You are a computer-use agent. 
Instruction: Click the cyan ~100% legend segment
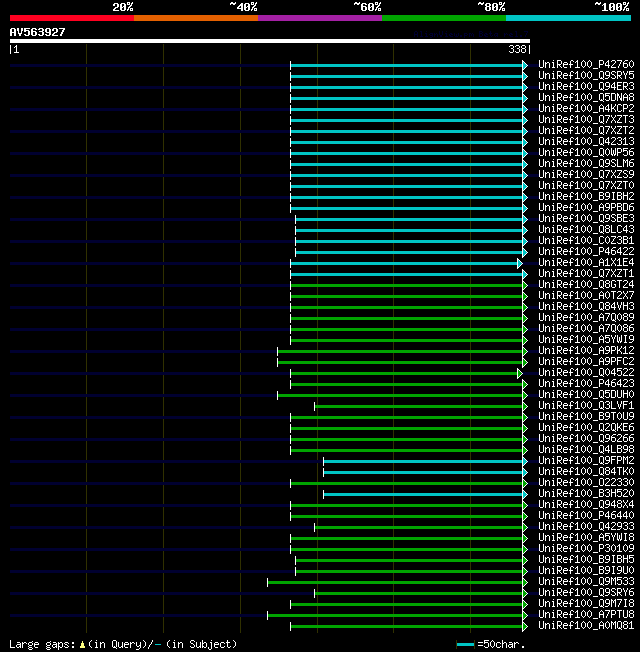click(x=568, y=18)
